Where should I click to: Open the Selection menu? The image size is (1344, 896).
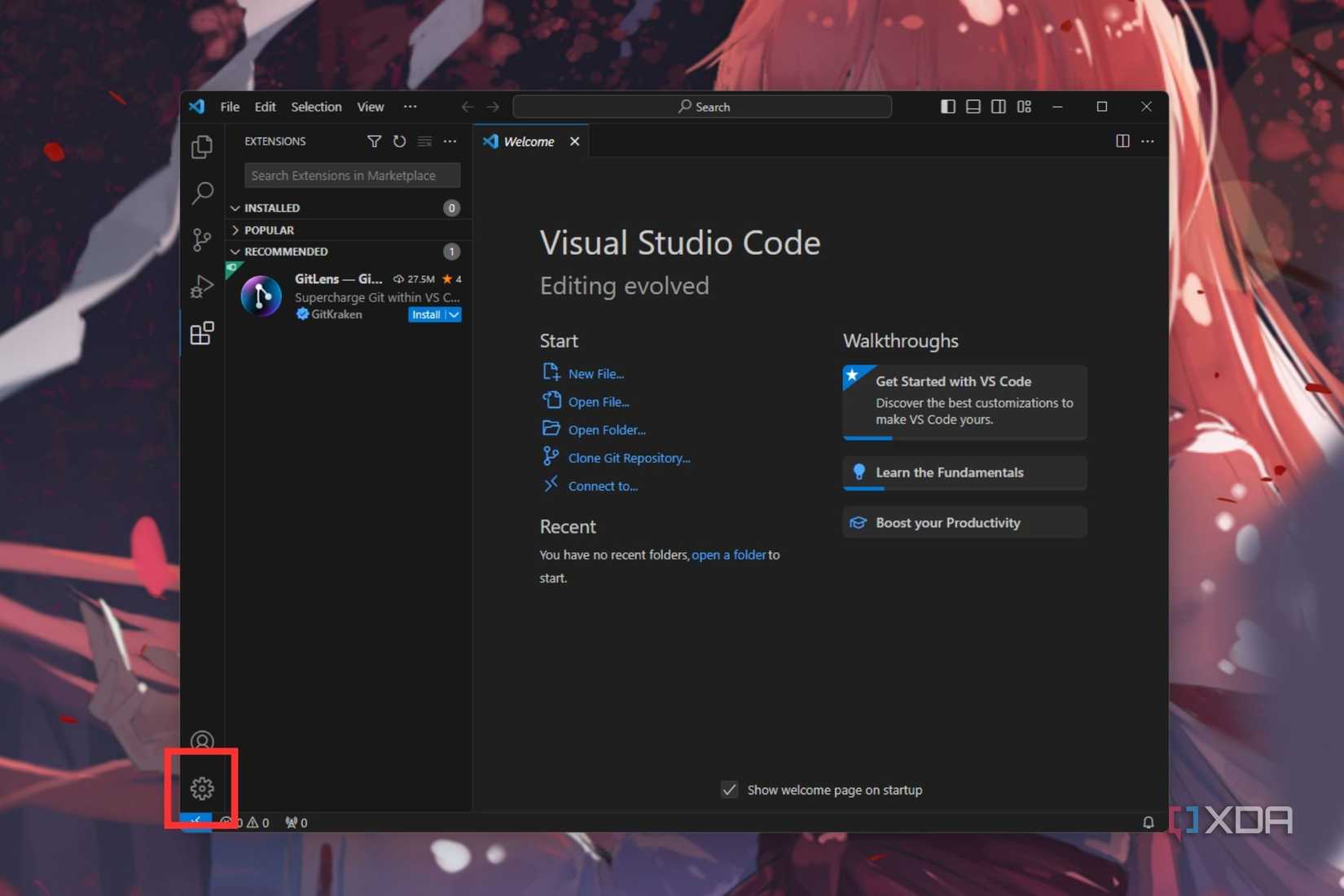click(x=316, y=107)
